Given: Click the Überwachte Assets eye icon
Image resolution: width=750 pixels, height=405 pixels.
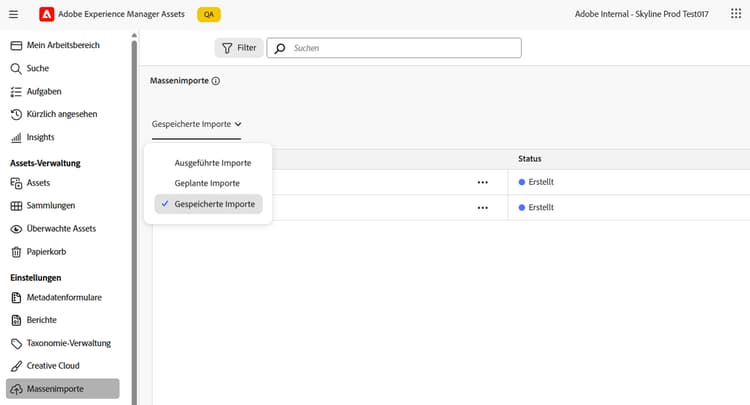Looking at the screenshot, I should [16, 229].
